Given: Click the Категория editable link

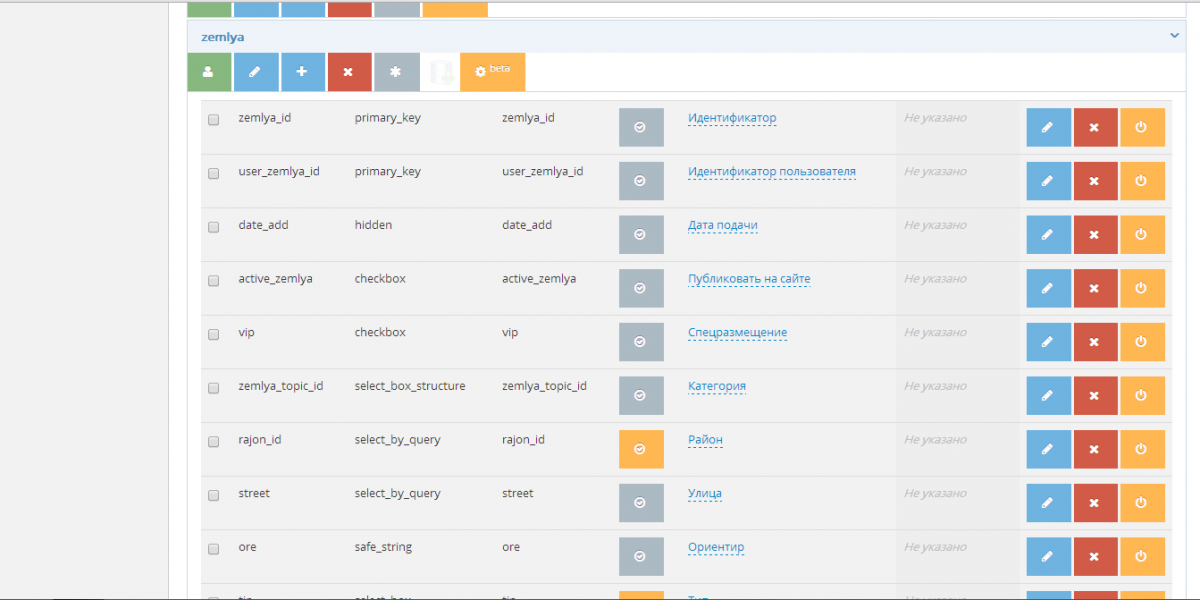Looking at the screenshot, I should (716, 386).
